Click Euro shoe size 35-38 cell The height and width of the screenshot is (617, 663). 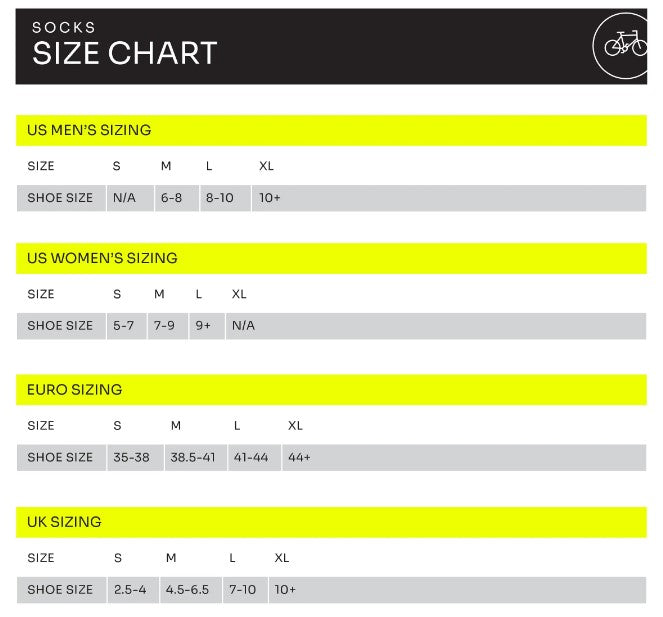coord(131,457)
